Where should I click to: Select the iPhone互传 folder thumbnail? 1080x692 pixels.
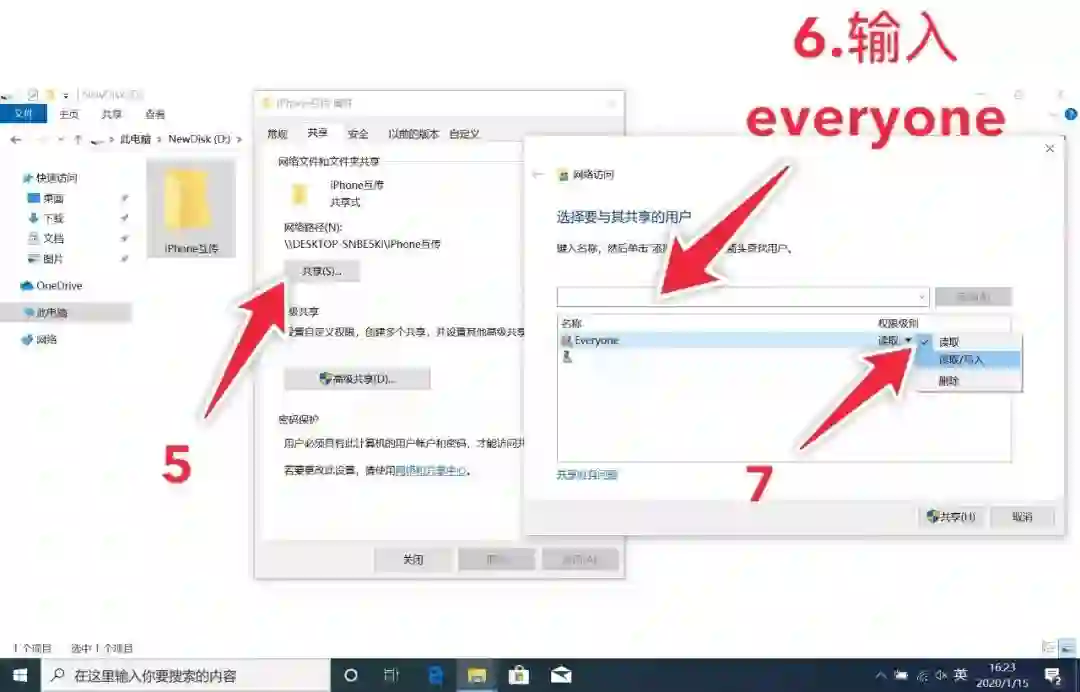point(191,208)
